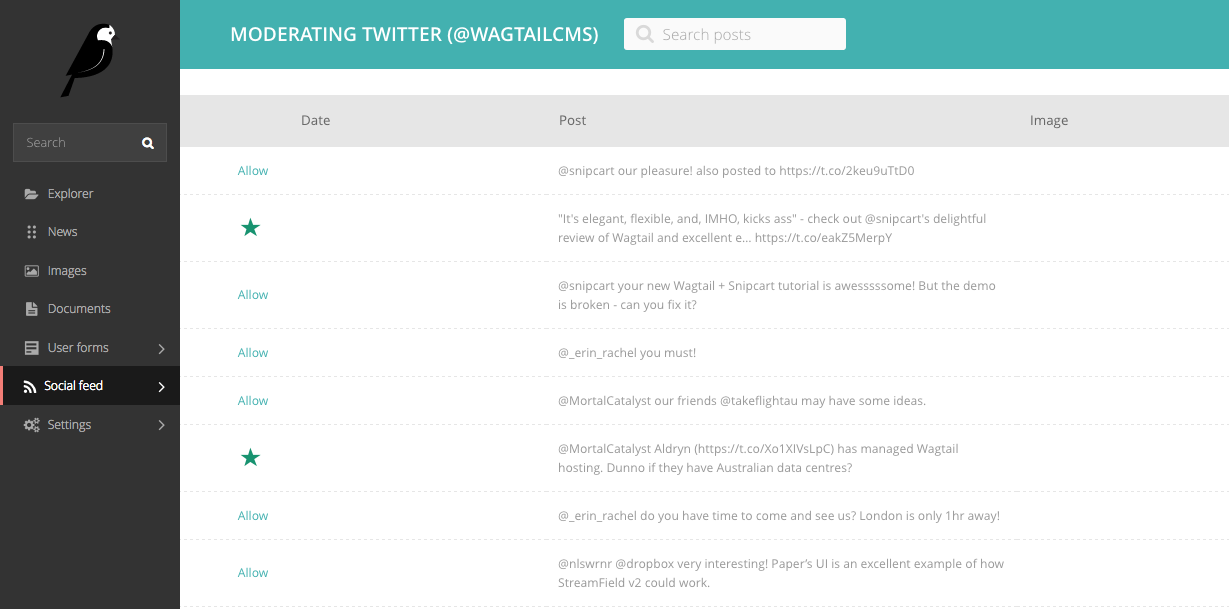Unstar the Aldryn hosting post
The image size is (1229, 609).
pos(251,458)
